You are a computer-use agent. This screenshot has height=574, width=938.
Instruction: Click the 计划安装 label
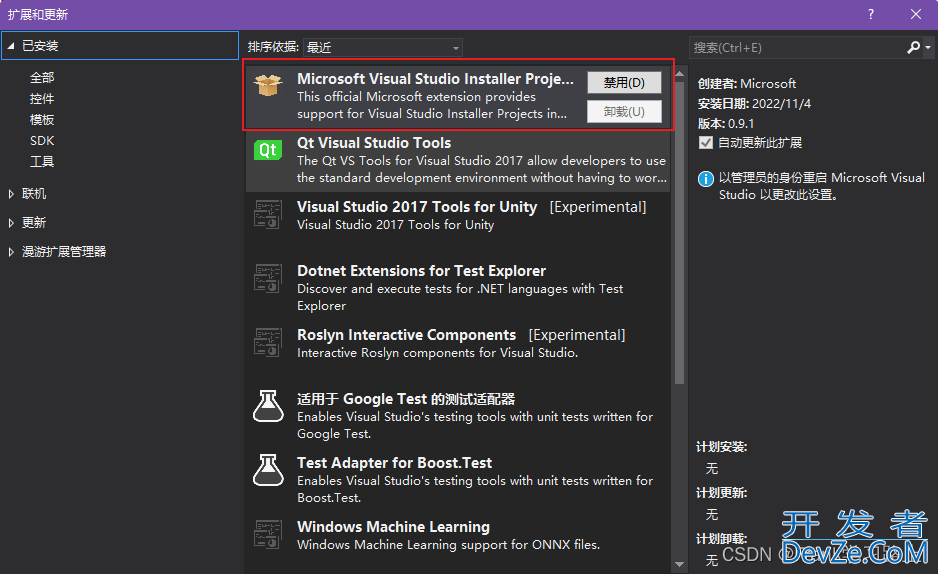tap(721, 447)
